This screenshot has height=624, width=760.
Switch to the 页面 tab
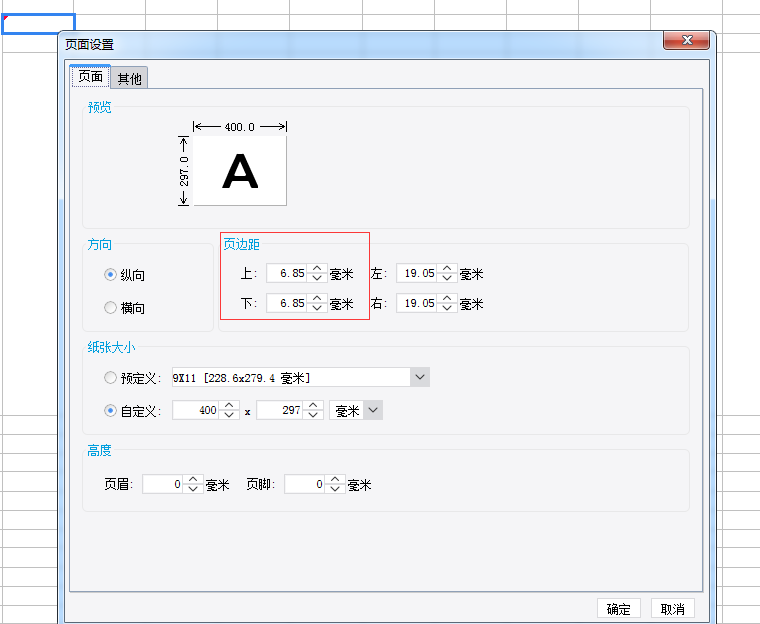coord(90,77)
